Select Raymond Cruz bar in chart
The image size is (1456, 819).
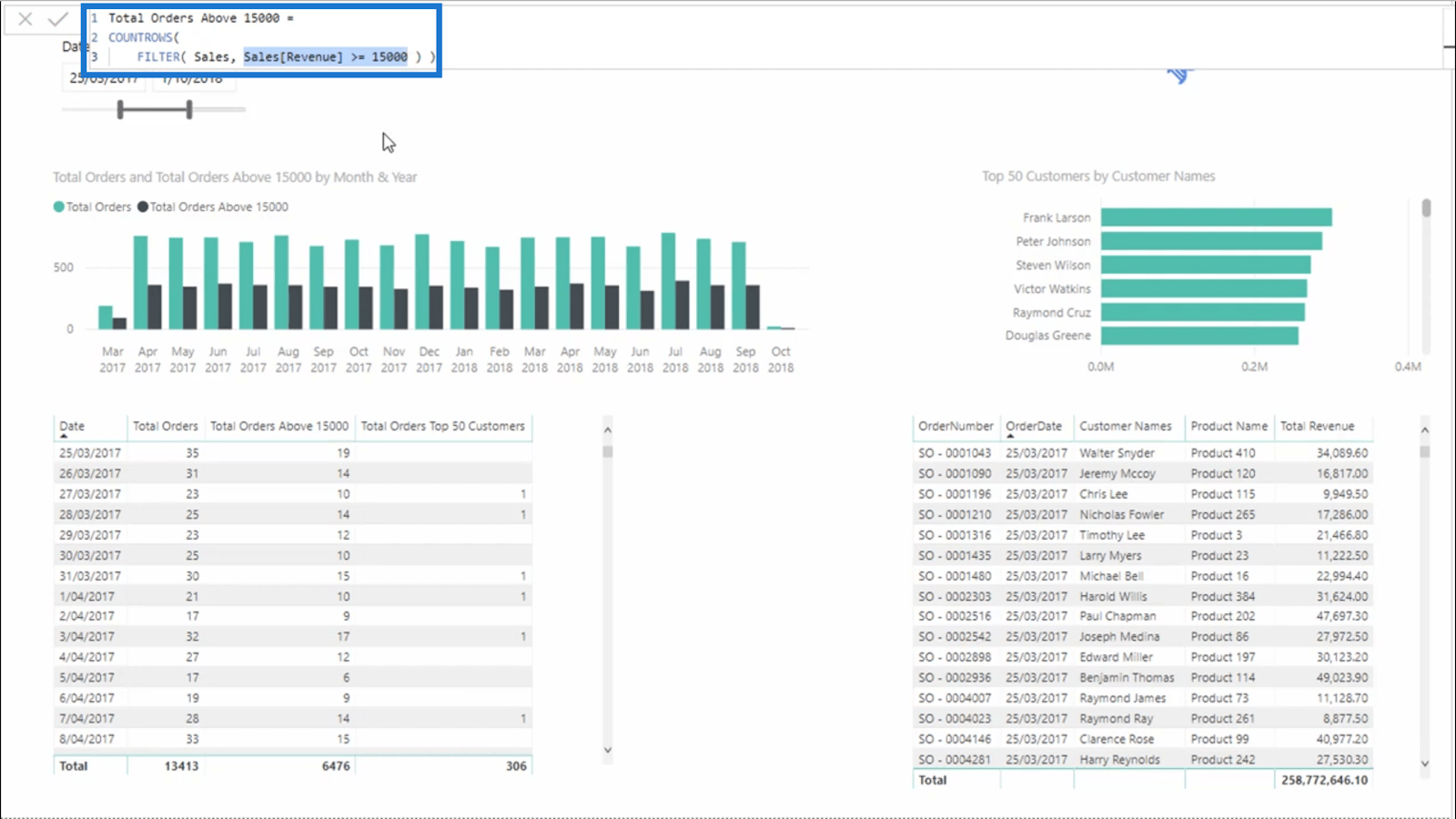click(1203, 312)
